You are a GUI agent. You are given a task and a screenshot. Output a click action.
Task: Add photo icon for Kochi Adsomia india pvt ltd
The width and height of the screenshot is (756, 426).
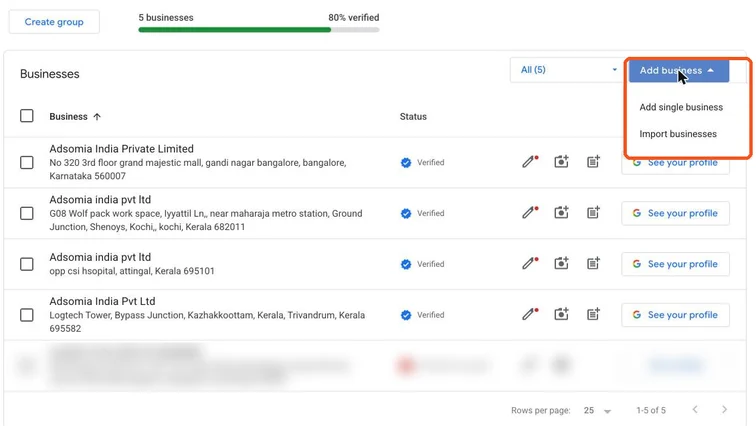point(561,213)
